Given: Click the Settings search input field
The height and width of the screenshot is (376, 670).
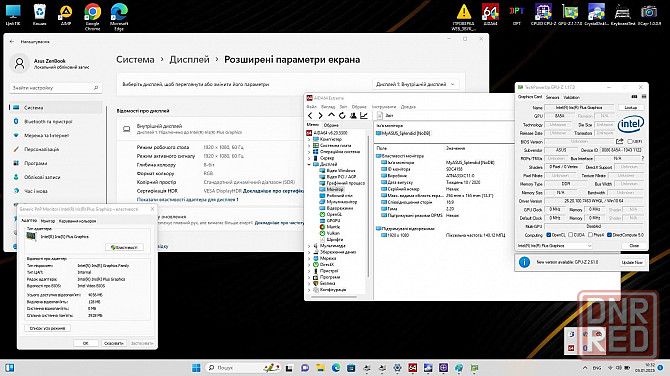Looking at the screenshot, I should (56, 88).
